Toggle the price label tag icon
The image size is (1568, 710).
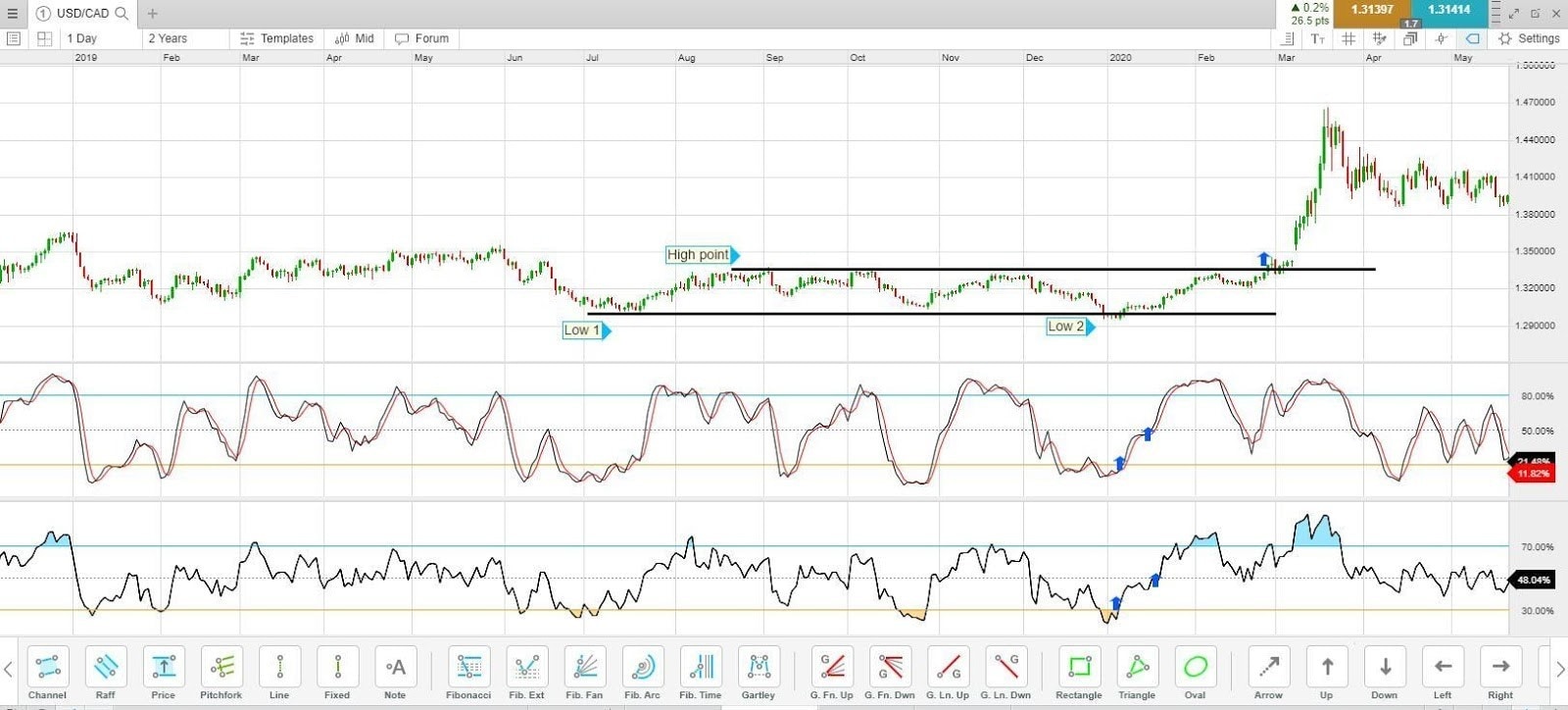pos(1472,38)
